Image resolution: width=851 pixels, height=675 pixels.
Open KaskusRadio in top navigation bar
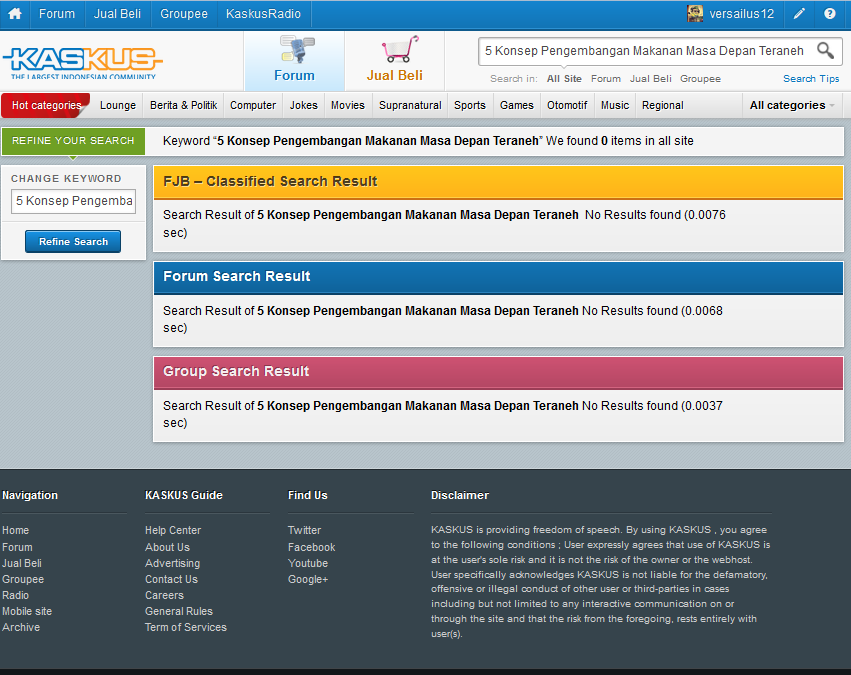(x=263, y=14)
